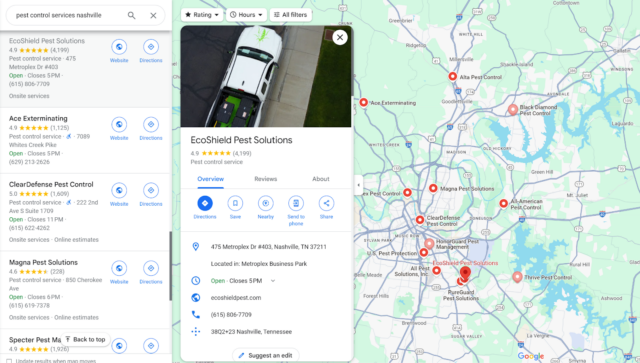Collapse the side panel with the arrow
Viewport: 640px width, 363px height.
pyautogui.click(x=358, y=185)
